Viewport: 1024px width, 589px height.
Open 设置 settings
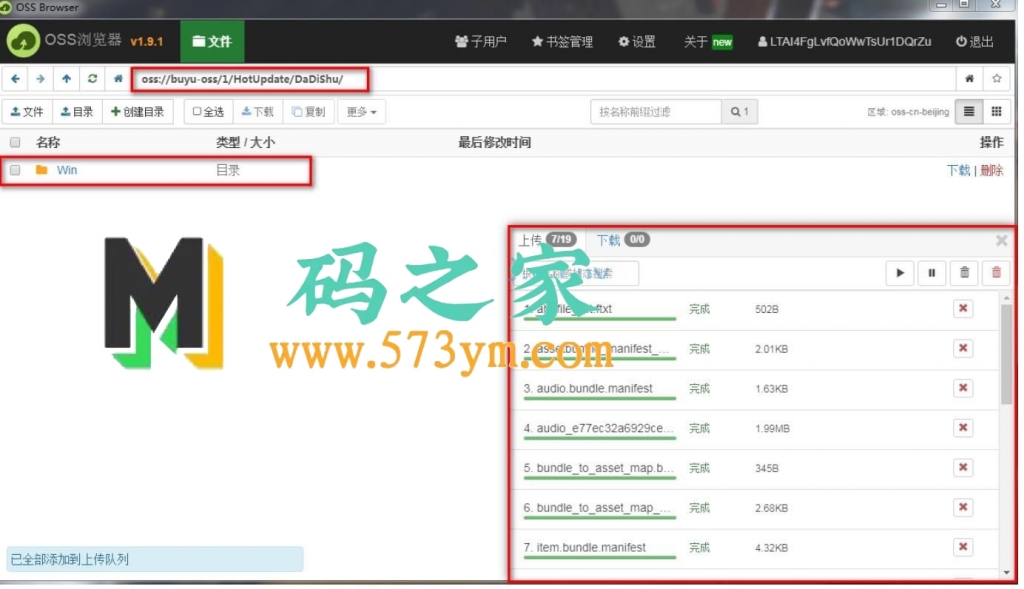[x=637, y=42]
